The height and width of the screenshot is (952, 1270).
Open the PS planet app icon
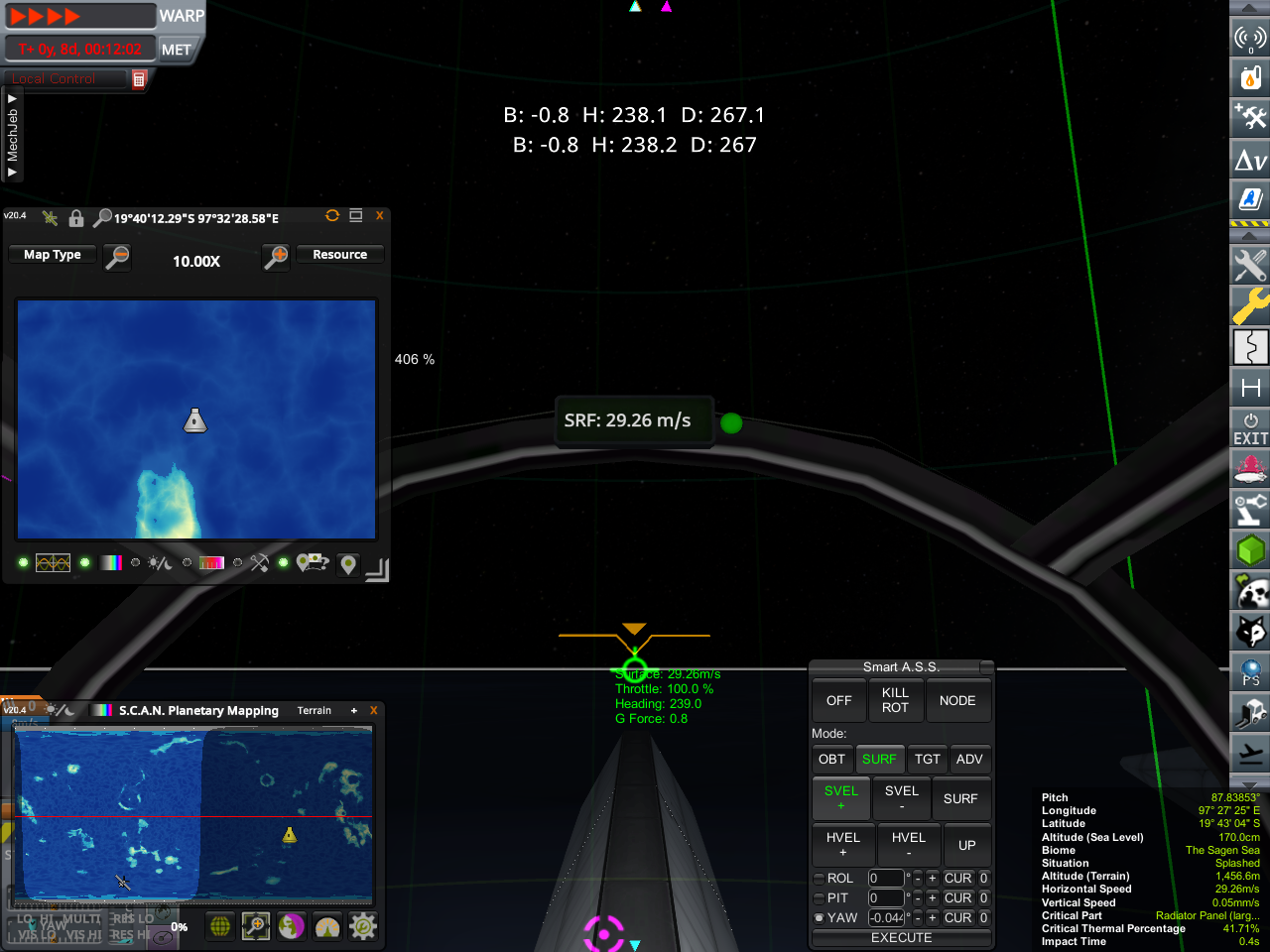click(x=1250, y=671)
